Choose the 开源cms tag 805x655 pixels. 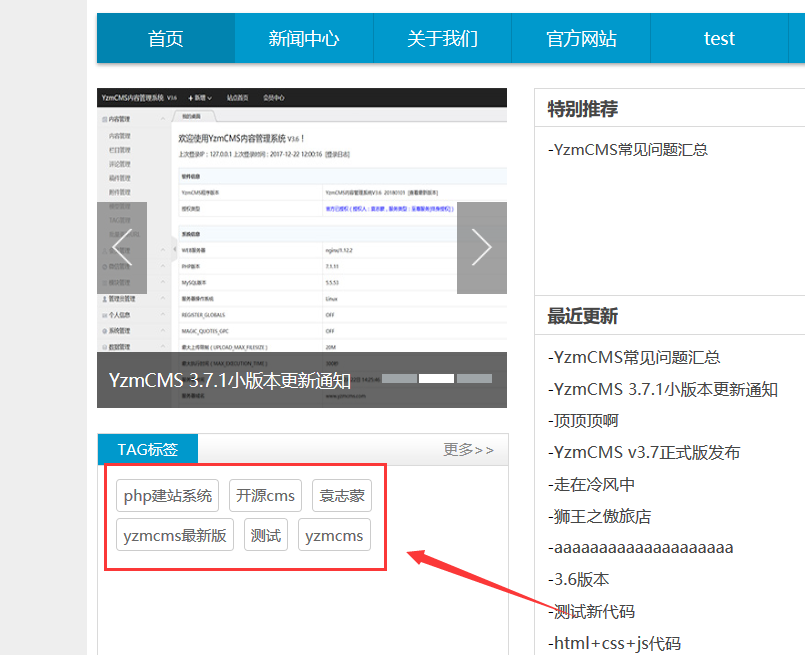click(x=265, y=495)
